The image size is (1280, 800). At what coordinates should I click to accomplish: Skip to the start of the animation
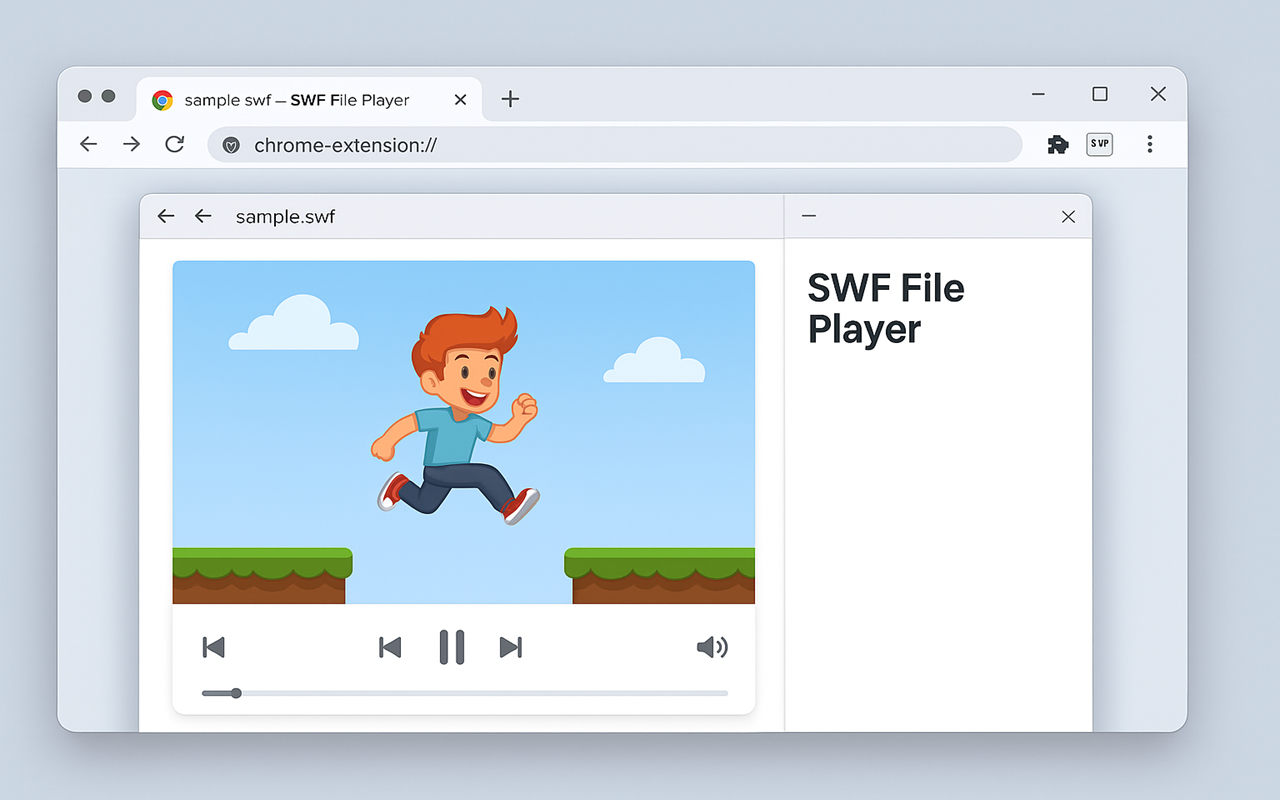pyautogui.click(x=213, y=647)
